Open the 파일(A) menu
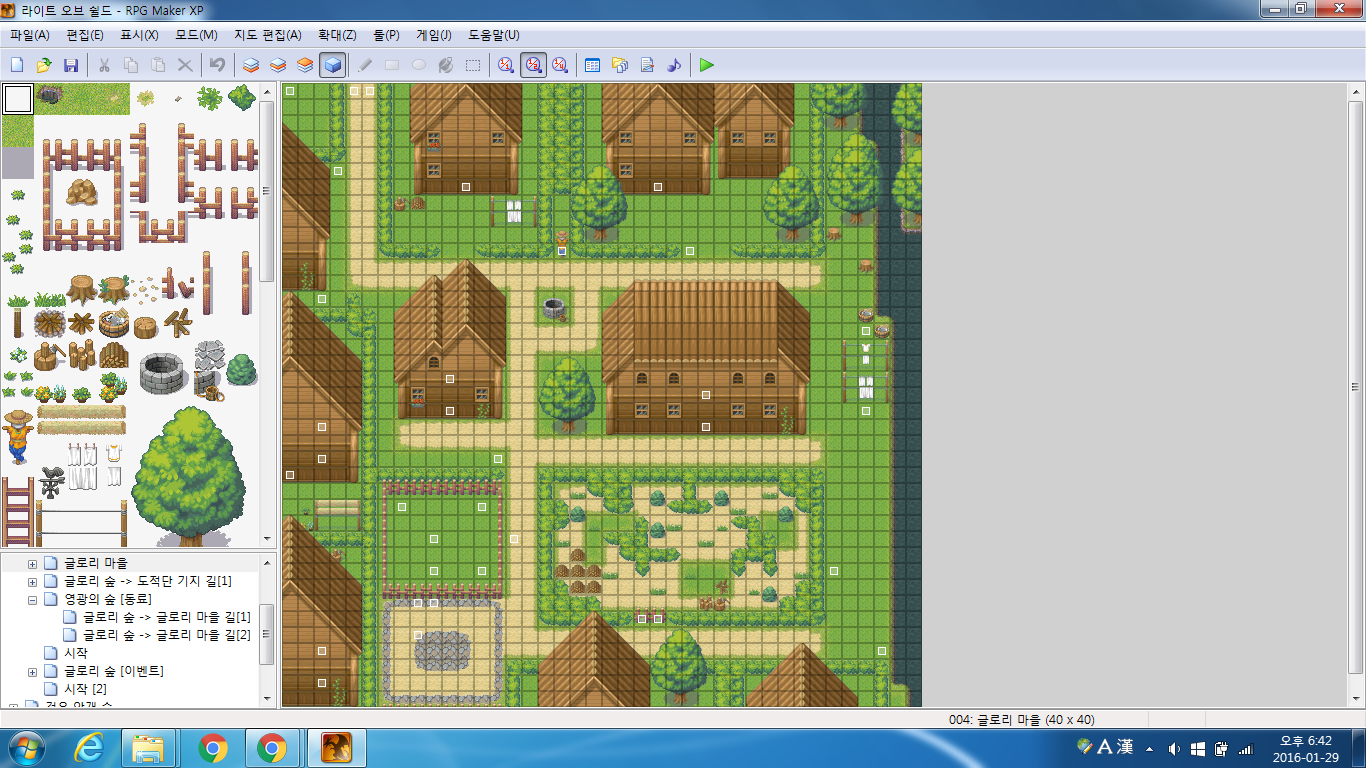Image resolution: width=1366 pixels, height=768 pixels. click(x=30, y=35)
